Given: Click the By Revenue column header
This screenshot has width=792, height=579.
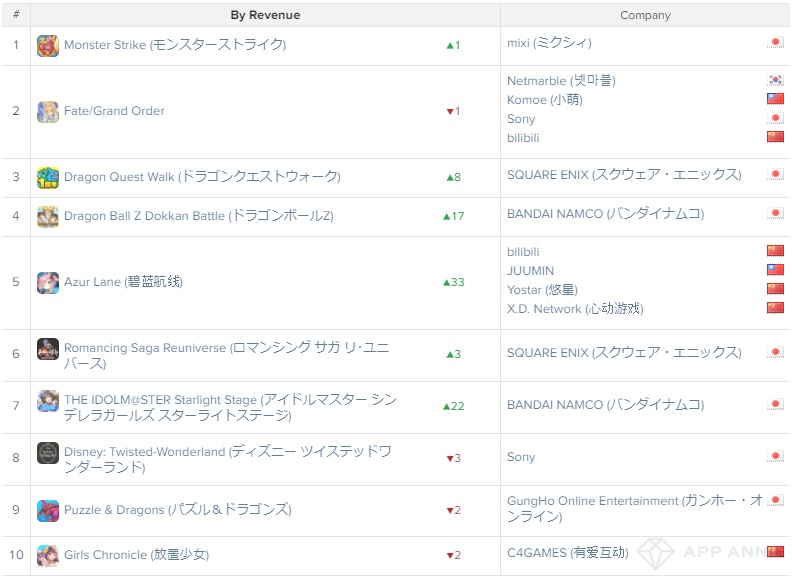Looking at the screenshot, I should (x=265, y=15).
